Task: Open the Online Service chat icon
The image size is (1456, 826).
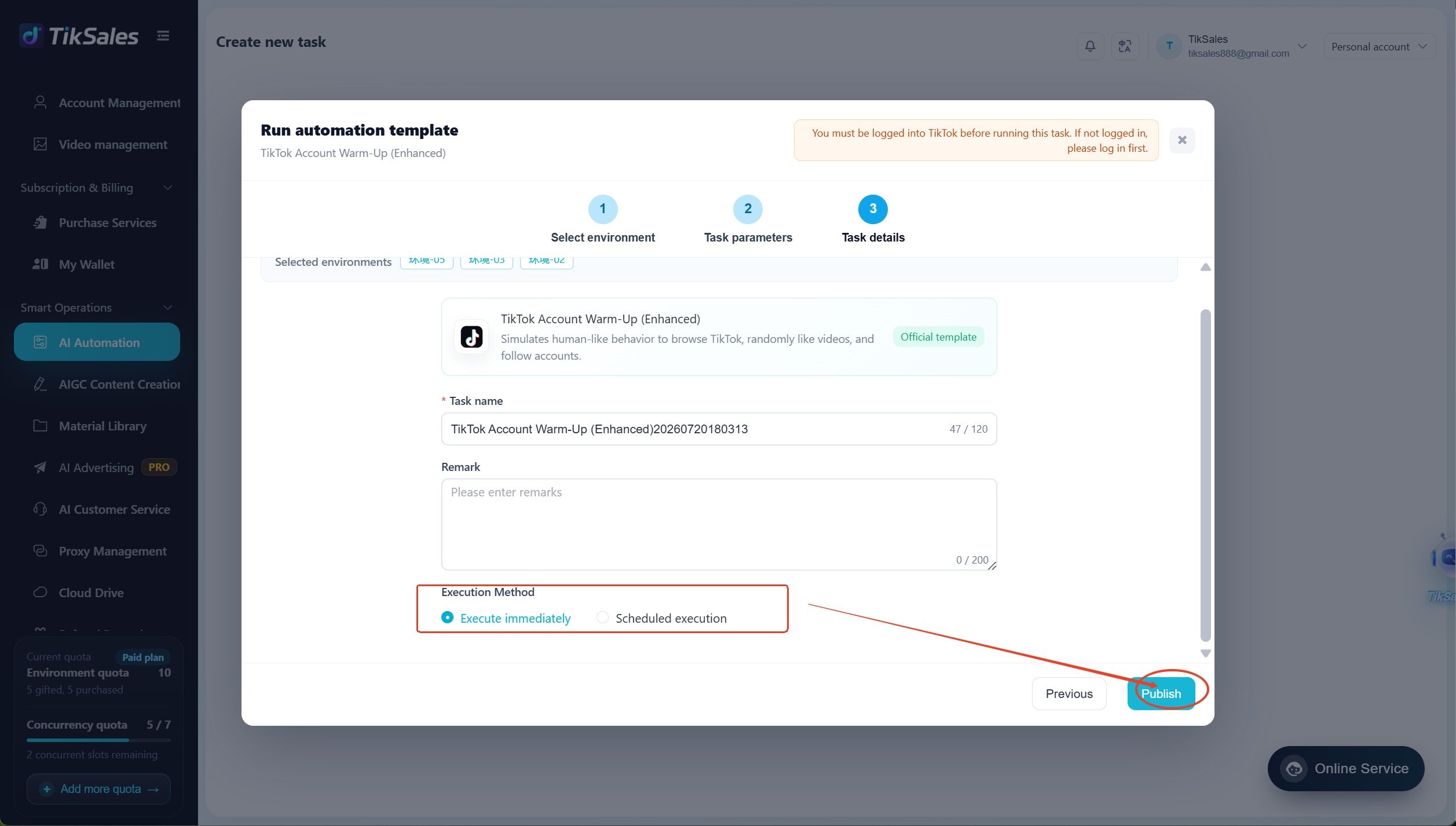Action: (1294, 768)
